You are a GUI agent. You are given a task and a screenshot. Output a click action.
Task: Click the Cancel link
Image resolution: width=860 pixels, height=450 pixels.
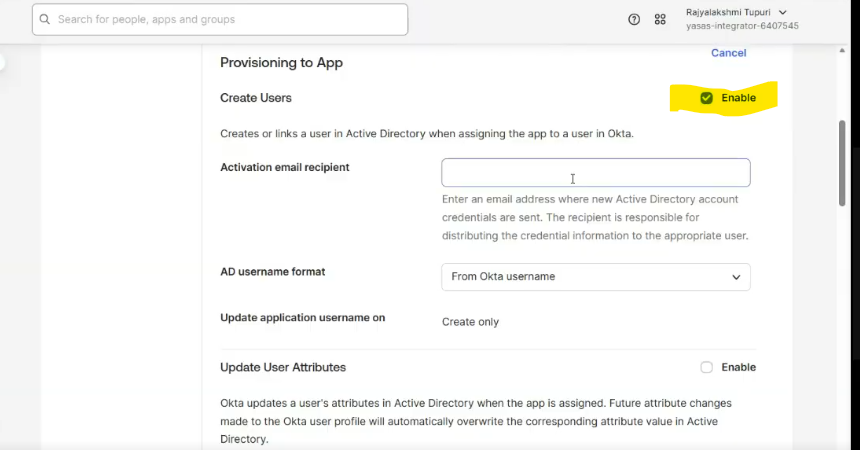[728, 53]
